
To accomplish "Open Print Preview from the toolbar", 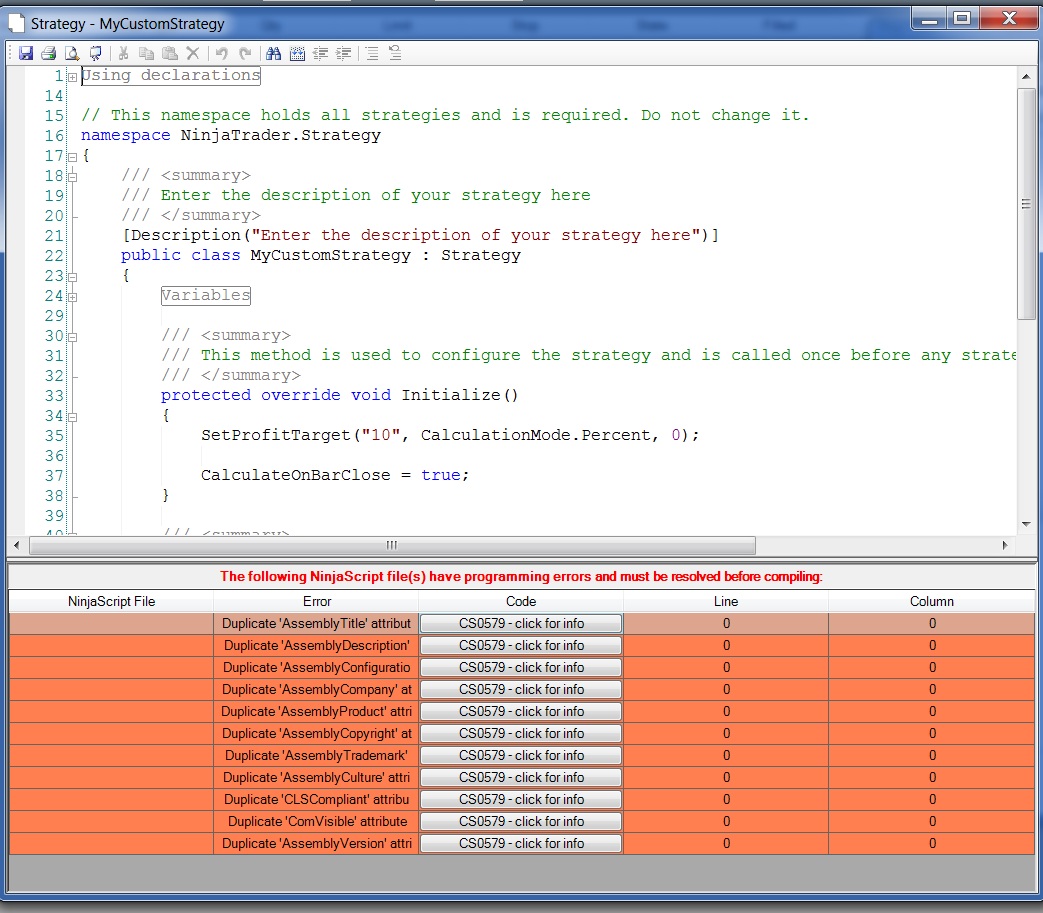I will click(72, 54).
